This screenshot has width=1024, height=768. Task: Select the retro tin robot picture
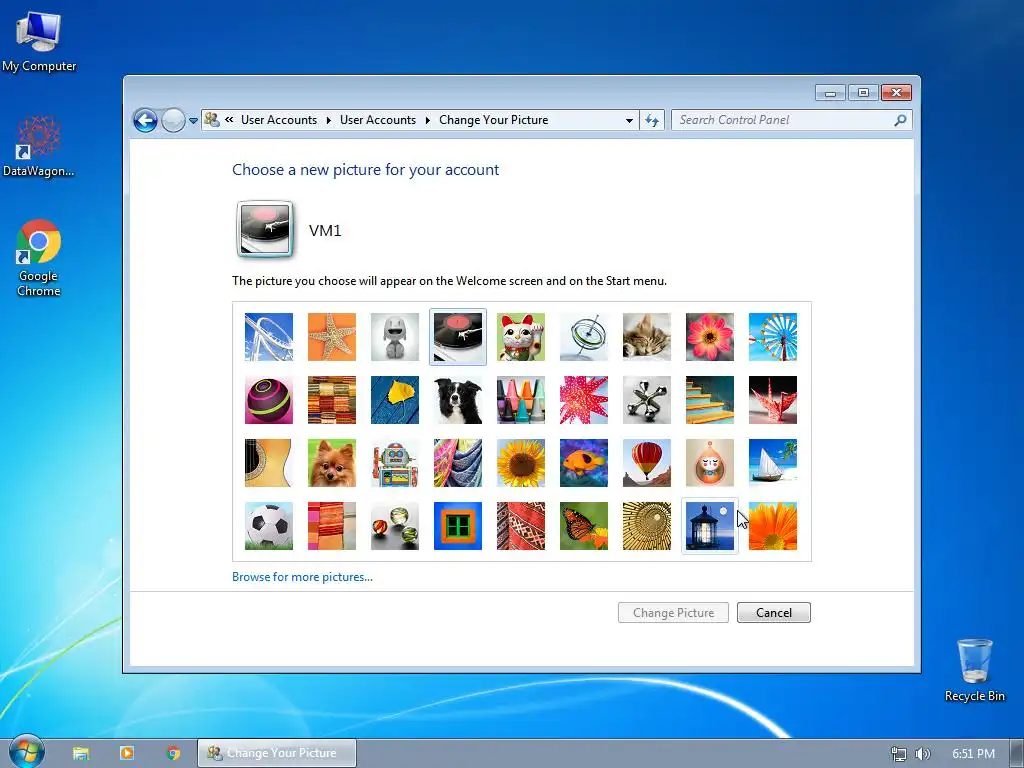tap(394, 463)
